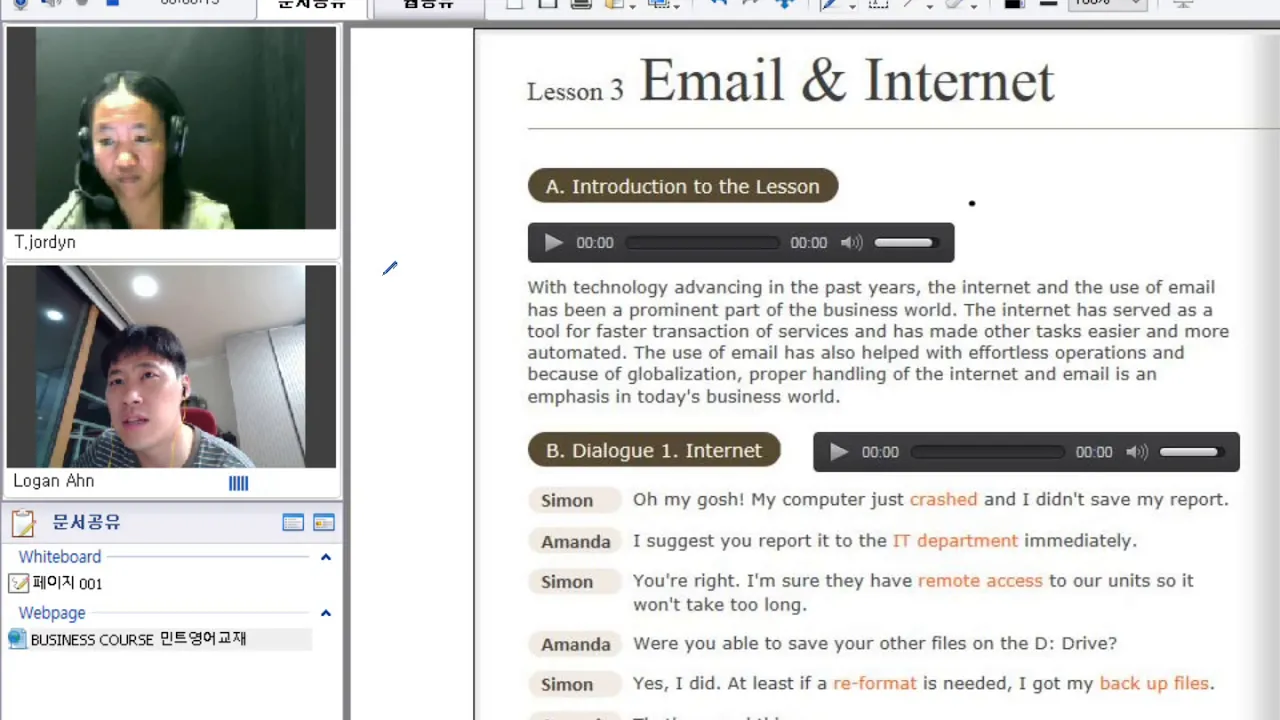Image resolution: width=1280 pixels, height=720 pixels.
Task: Select T.jordyn's webcam video
Action: (171, 128)
